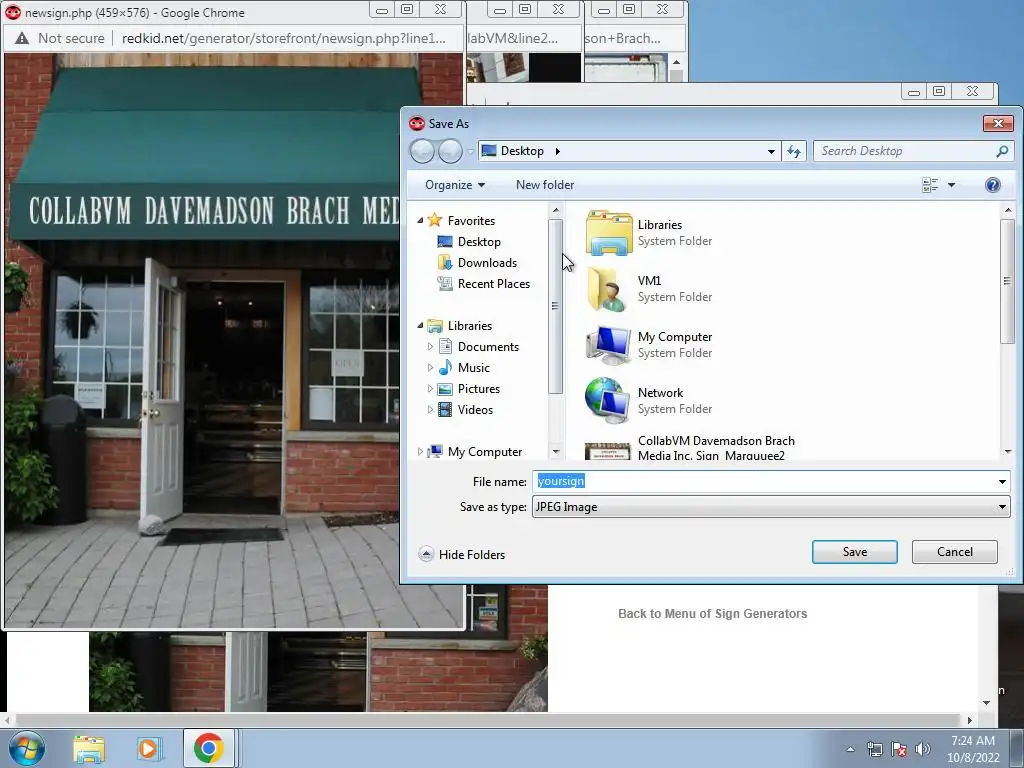Select Documents in the Libraries tree
Viewport: 1024px width, 768px height.
(488, 347)
